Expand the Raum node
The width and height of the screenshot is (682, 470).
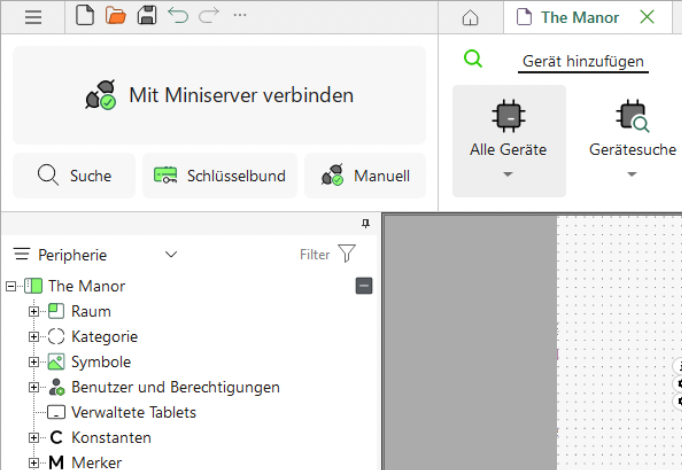(34, 311)
